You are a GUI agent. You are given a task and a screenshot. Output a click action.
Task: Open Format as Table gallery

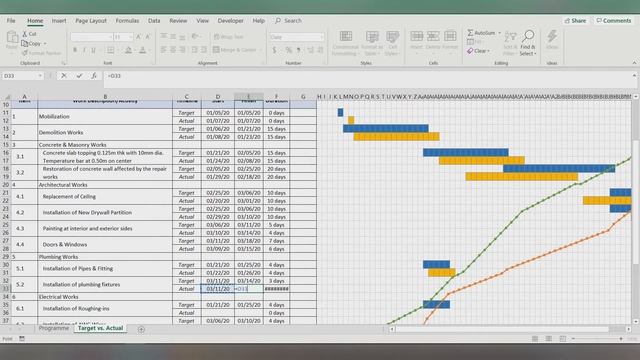371,43
